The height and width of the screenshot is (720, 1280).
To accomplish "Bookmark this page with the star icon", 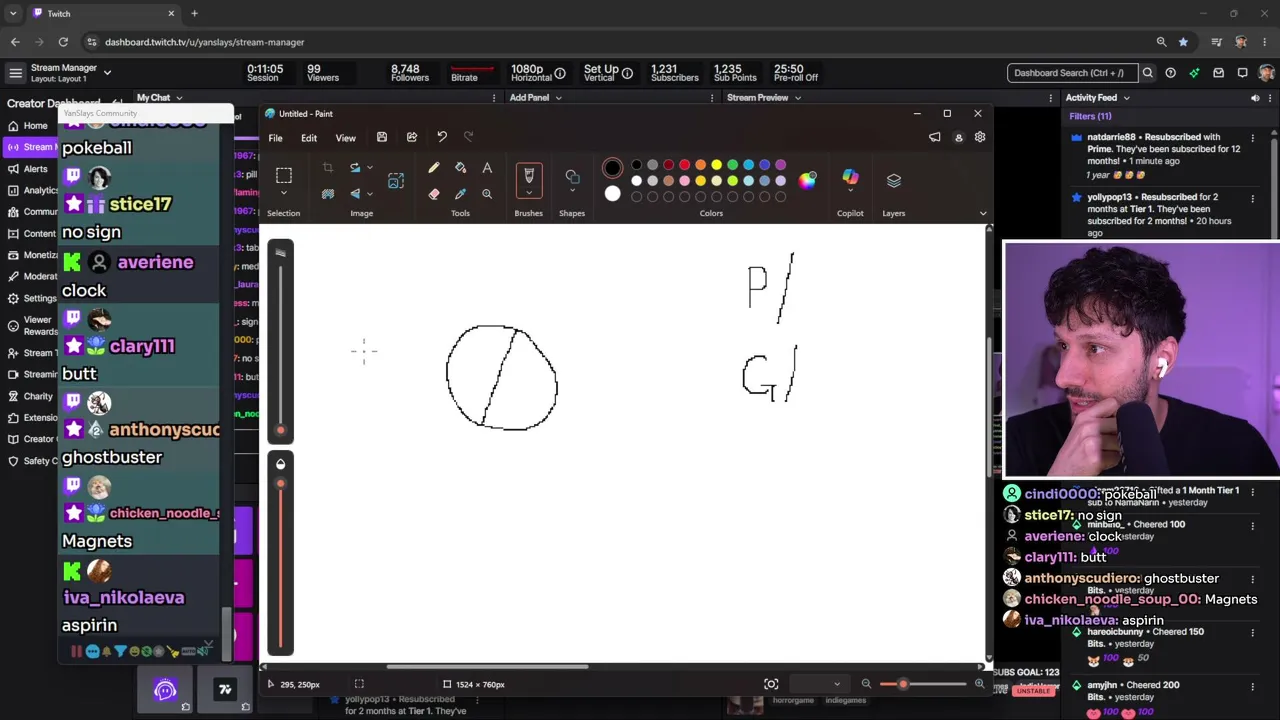I will tap(1183, 42).
